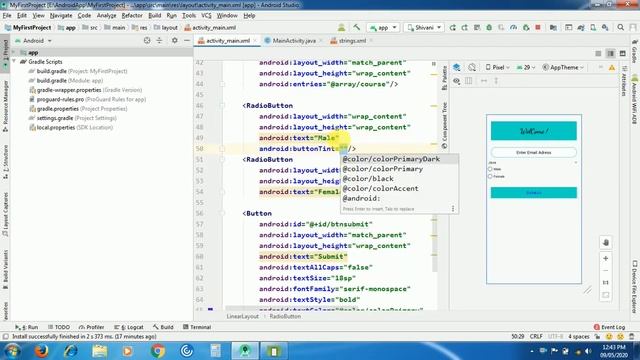Open the VCS menu
Screen dimensions: 640x360
click(x=206, y=16)
